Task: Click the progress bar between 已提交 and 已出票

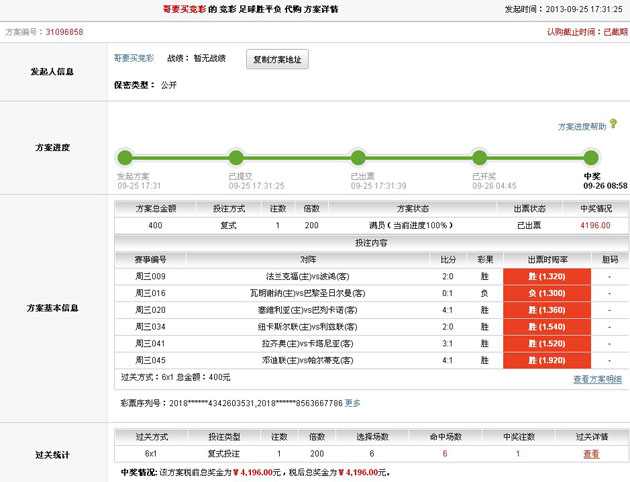Action: [x=297, y=157]
